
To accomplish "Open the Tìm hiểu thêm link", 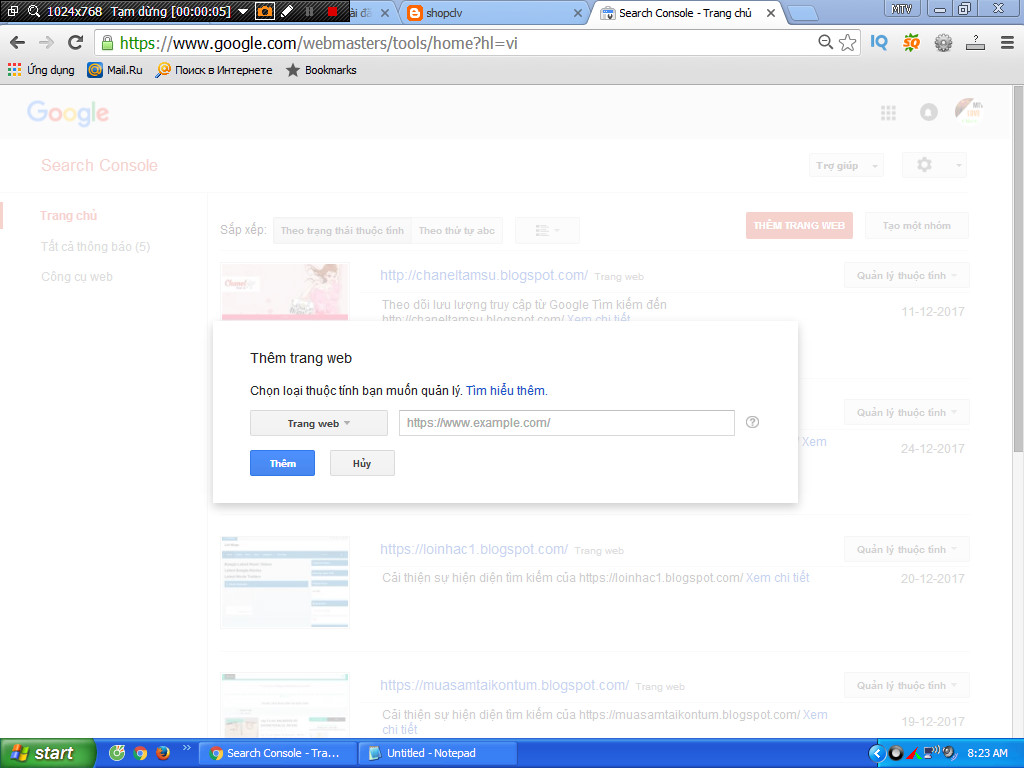I will click(507, 391).
